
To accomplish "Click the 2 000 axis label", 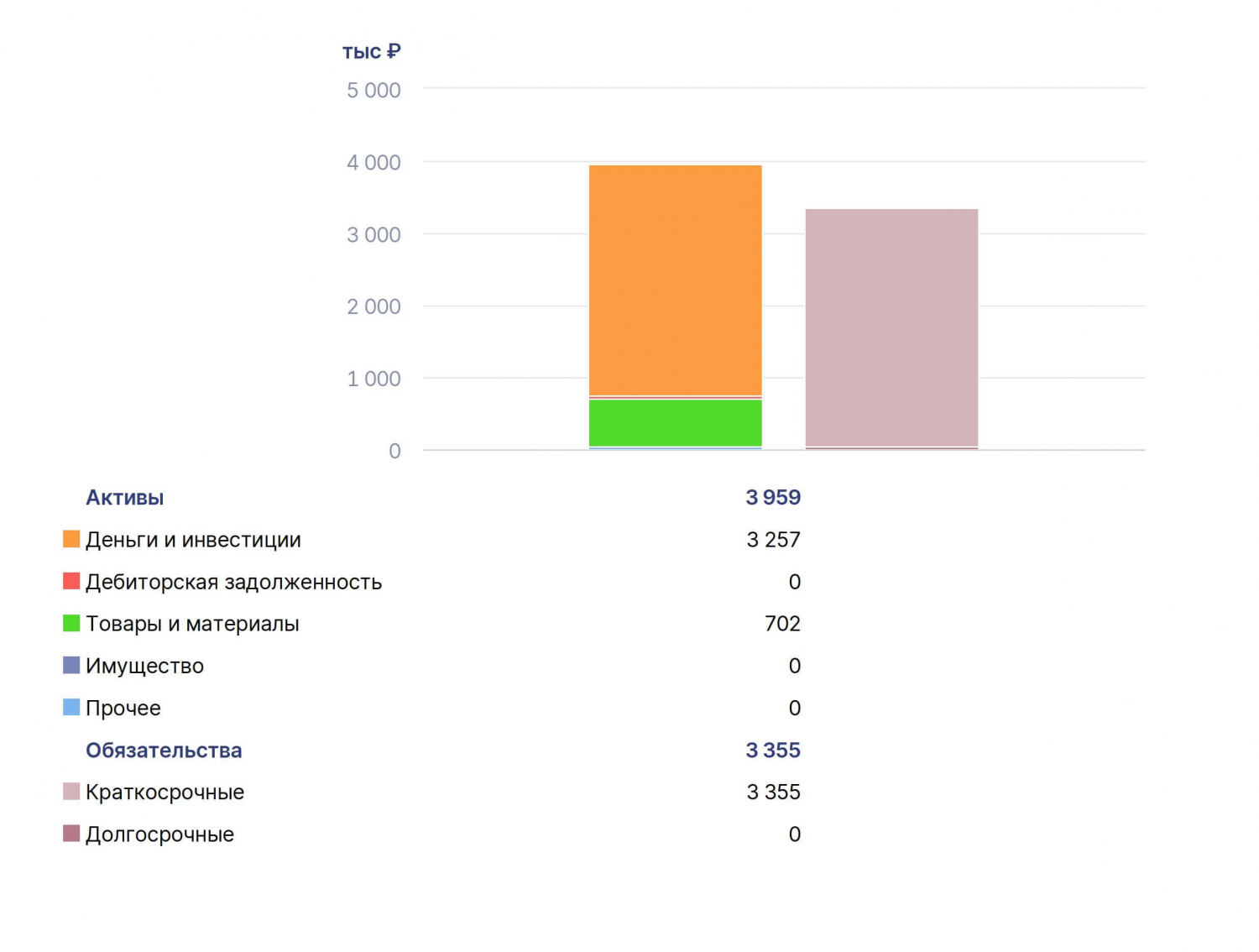I will point(374,307).
